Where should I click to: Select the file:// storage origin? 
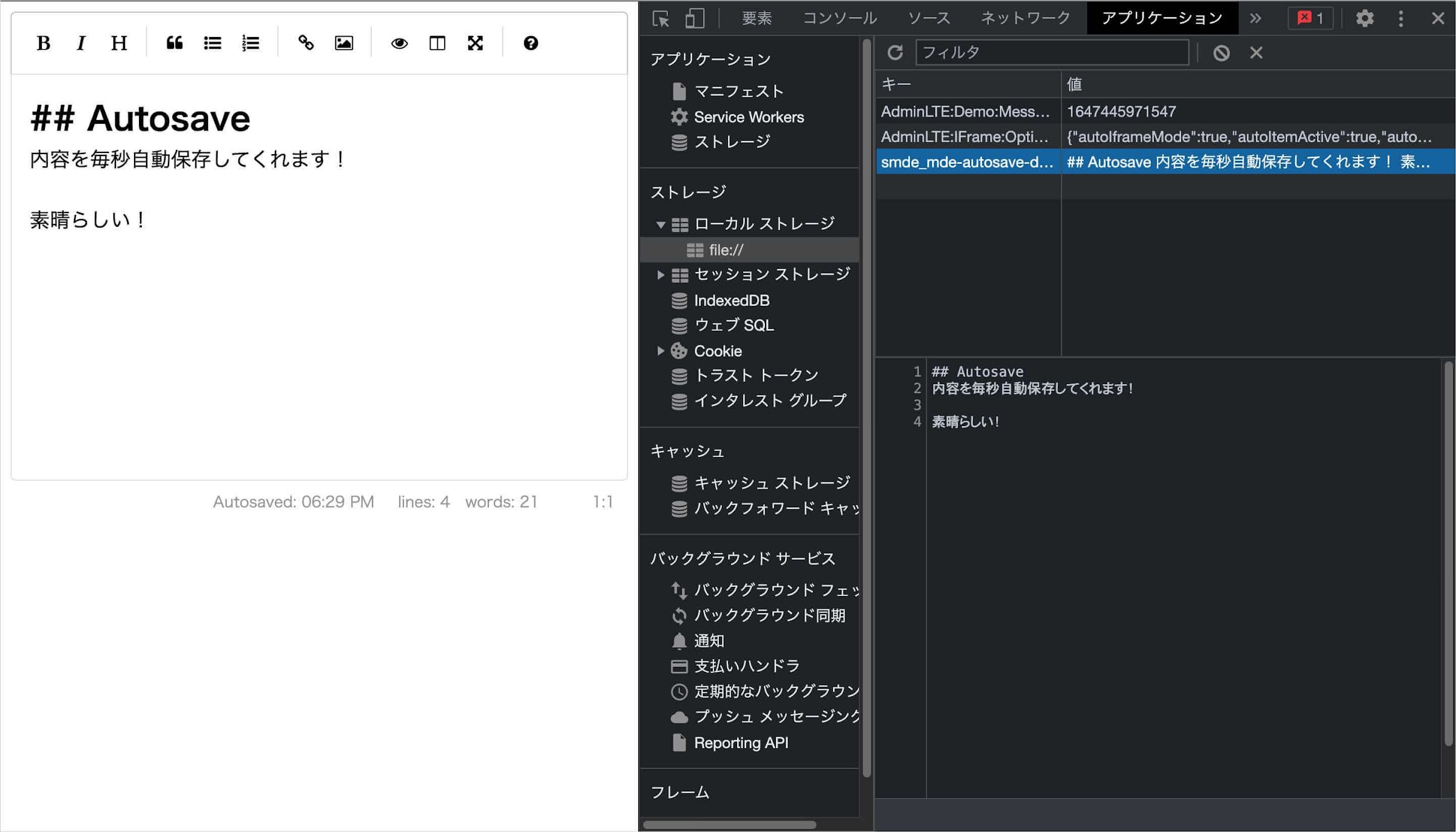coord(749,250)
